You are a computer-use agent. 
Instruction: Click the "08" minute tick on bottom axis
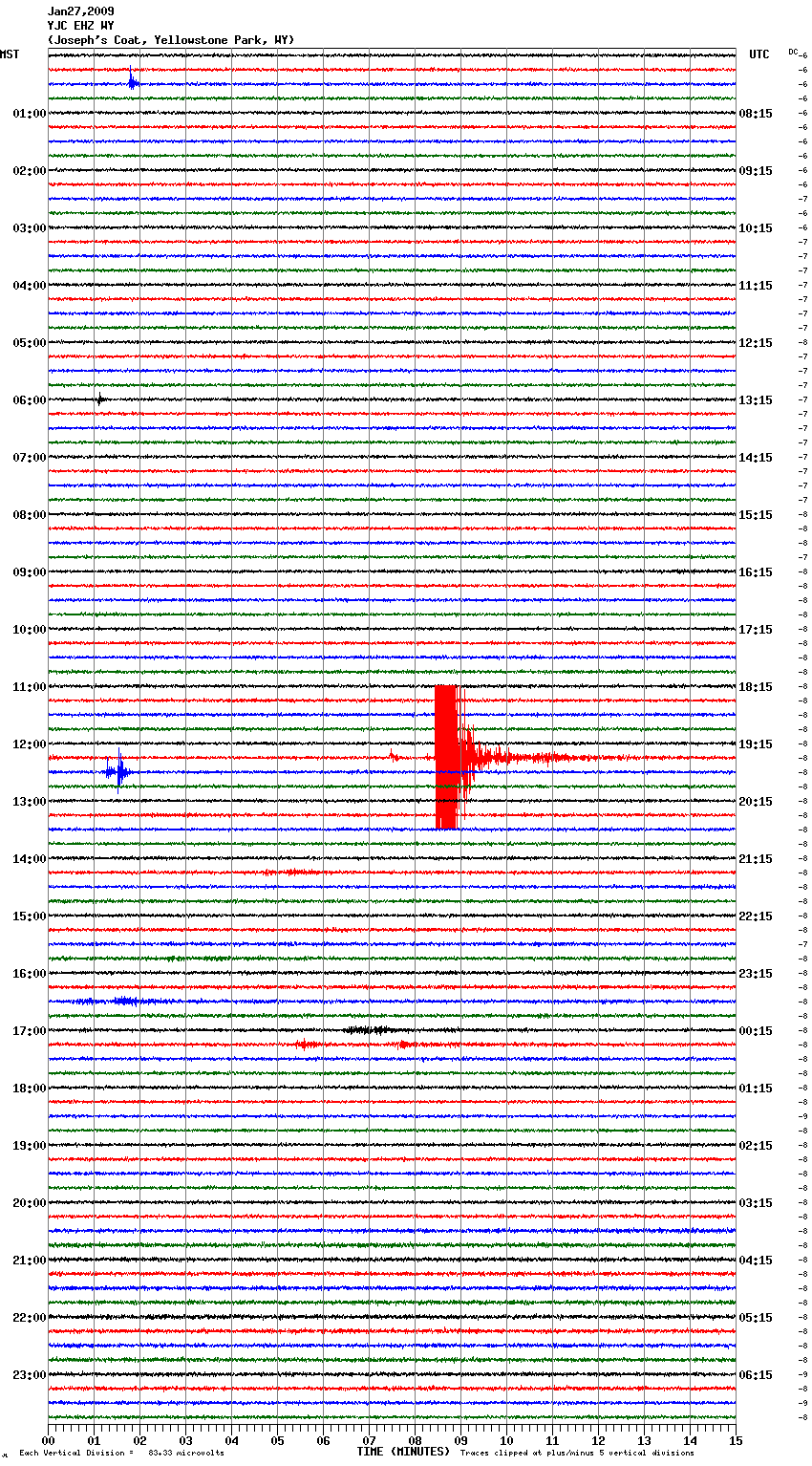(416, 1440)
